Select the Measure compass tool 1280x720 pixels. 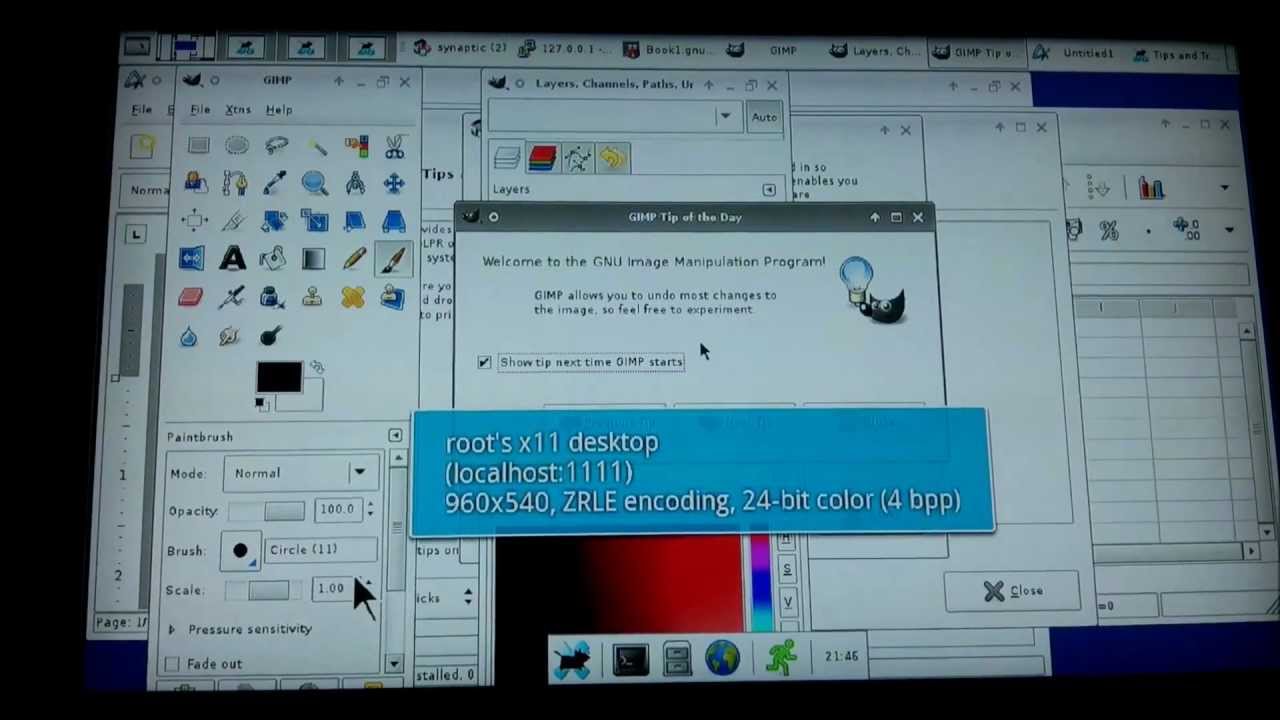click(354, 183)
